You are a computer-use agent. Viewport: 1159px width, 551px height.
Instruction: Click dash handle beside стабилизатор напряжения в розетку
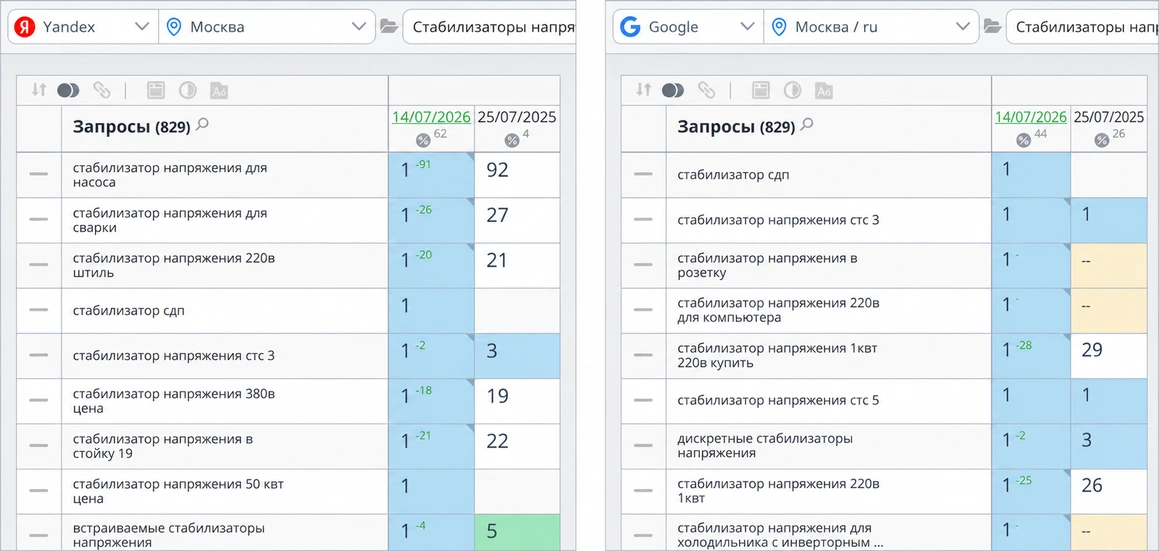(643, 265)
